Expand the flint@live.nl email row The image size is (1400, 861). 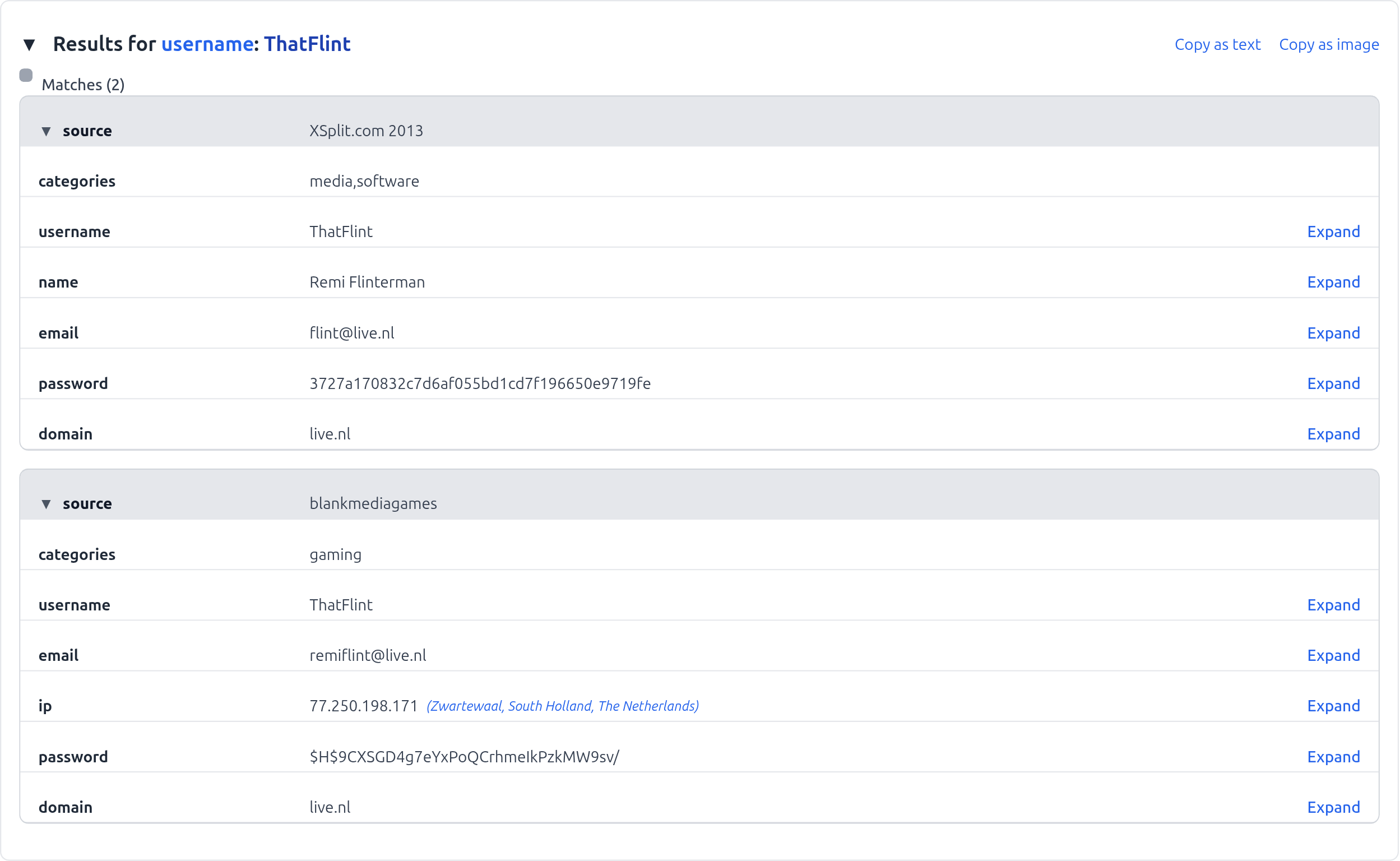[x=1333, y=333]
